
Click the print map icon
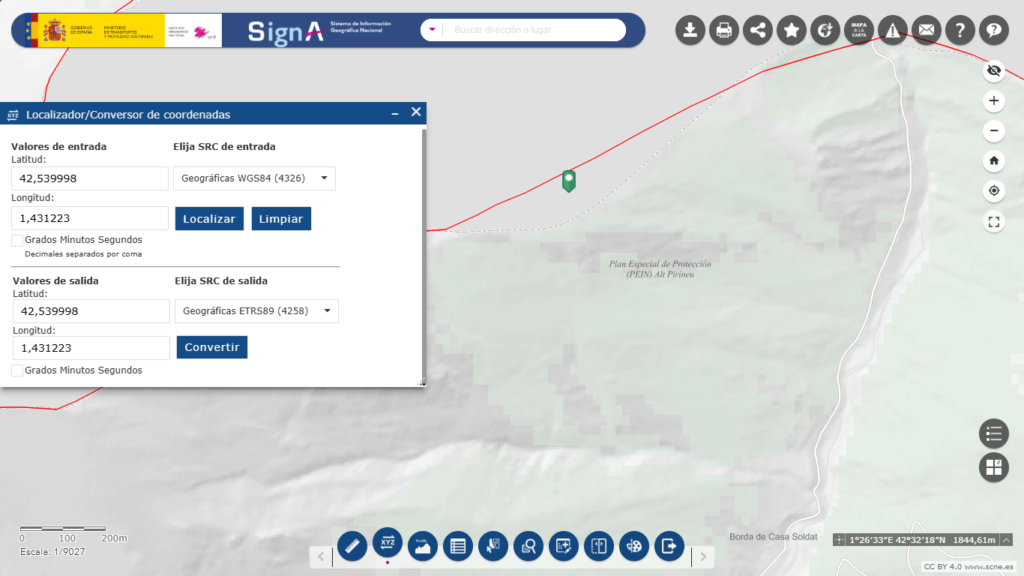pos(724,30)
